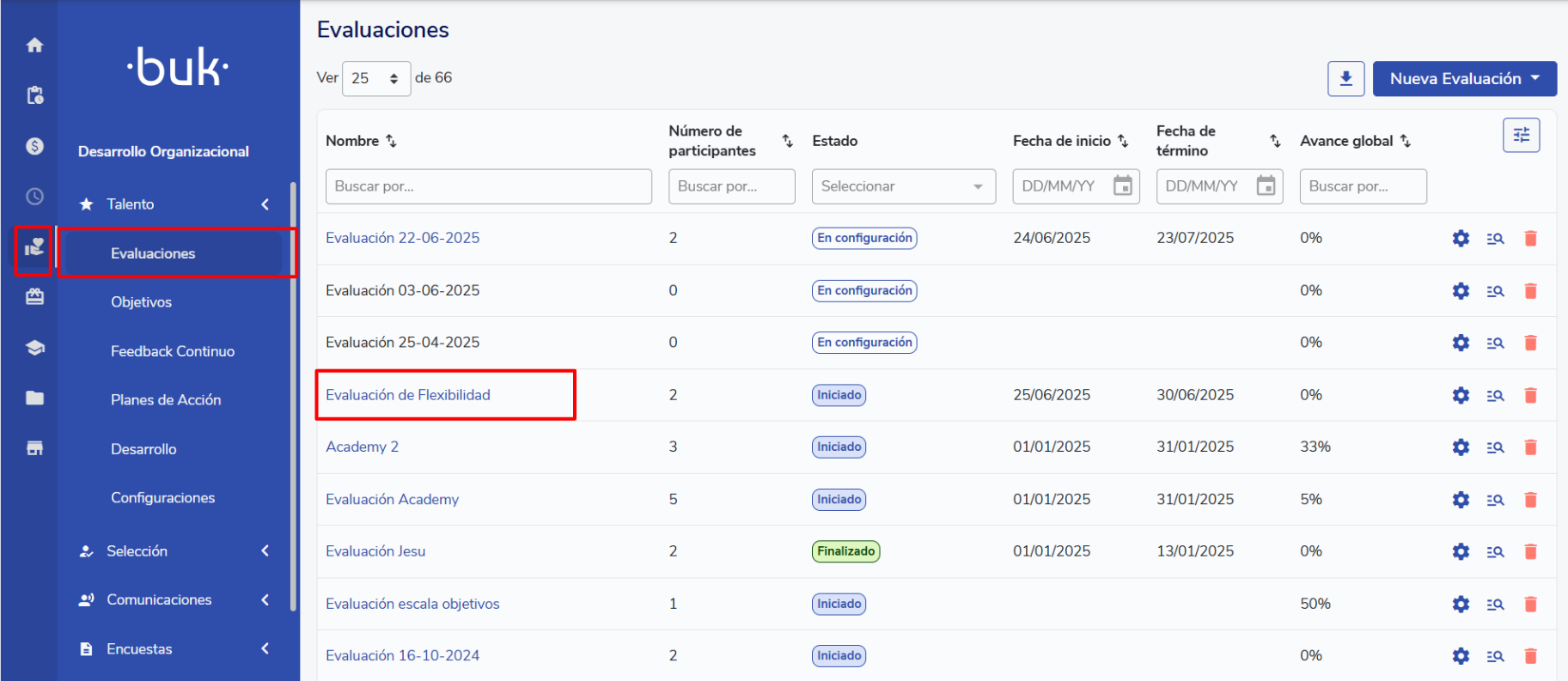1568x681 pixels.
Task: Sort table by Nombre column
Action: (x=391, y=141)
